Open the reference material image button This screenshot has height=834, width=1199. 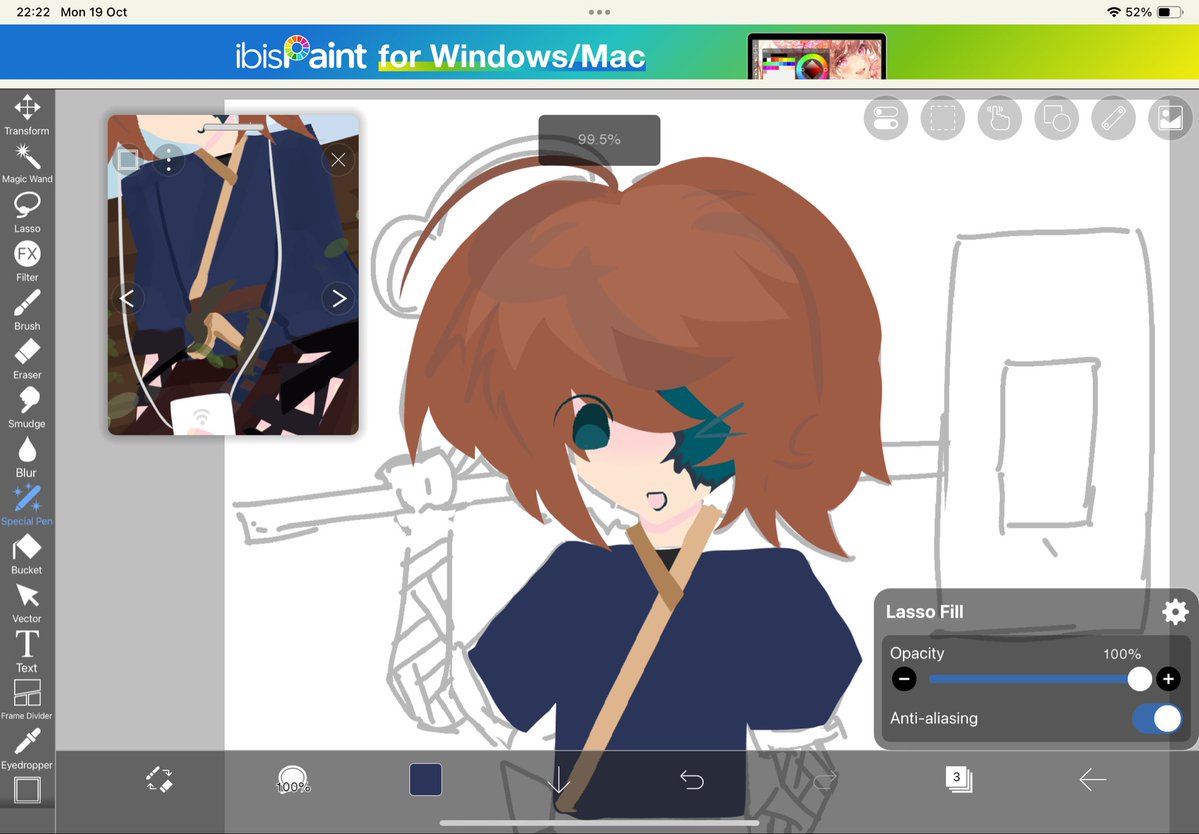click(x=1170, y=118)
